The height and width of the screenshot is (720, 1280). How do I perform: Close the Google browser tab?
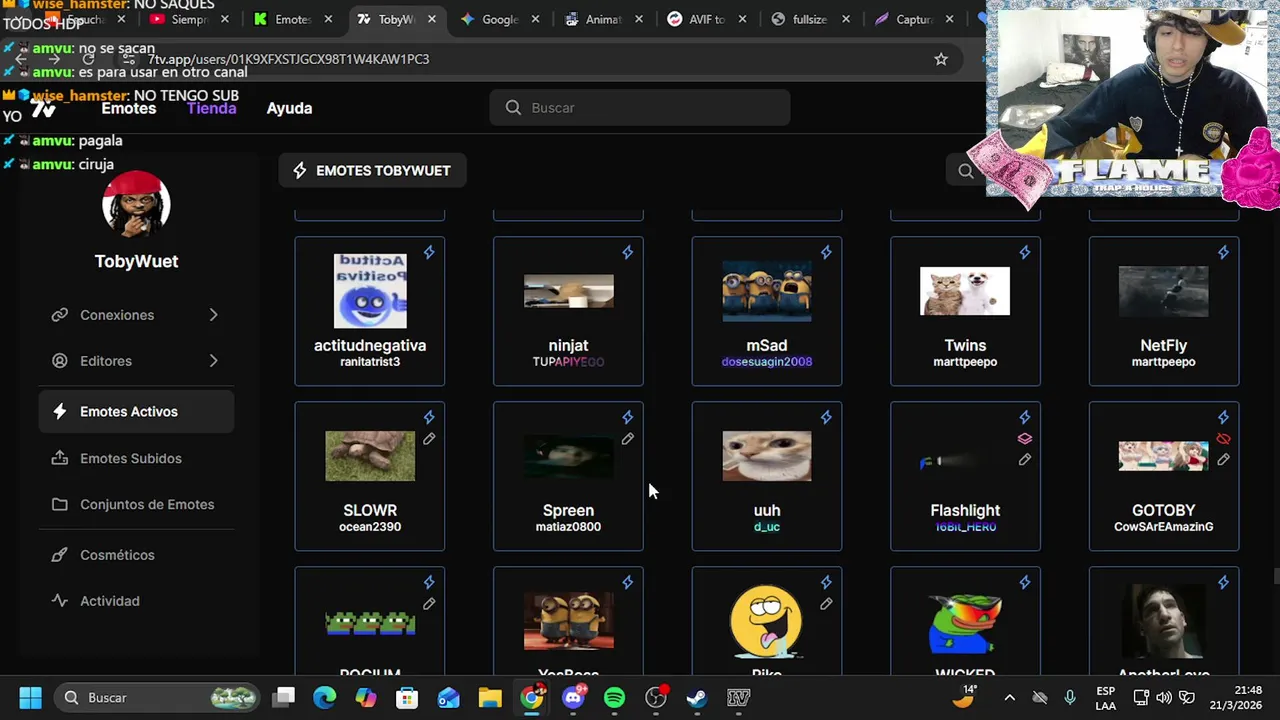[535, 19]
